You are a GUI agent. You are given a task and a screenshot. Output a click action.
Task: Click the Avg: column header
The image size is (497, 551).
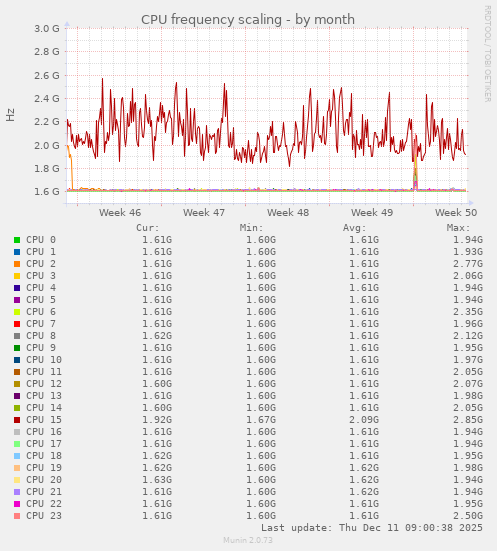(x=355, y=228)
